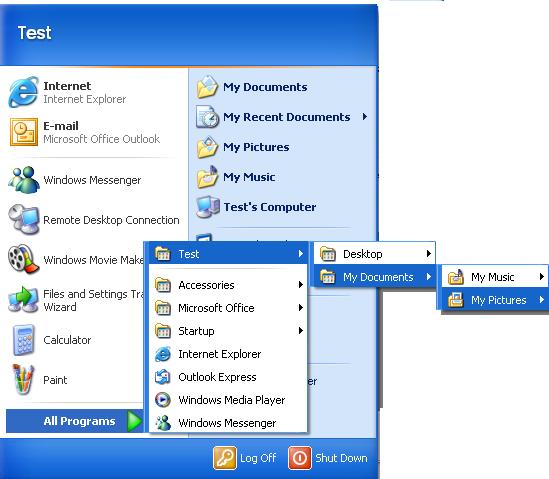
Task: Open the Calculator icon
Action: [23, 340]
